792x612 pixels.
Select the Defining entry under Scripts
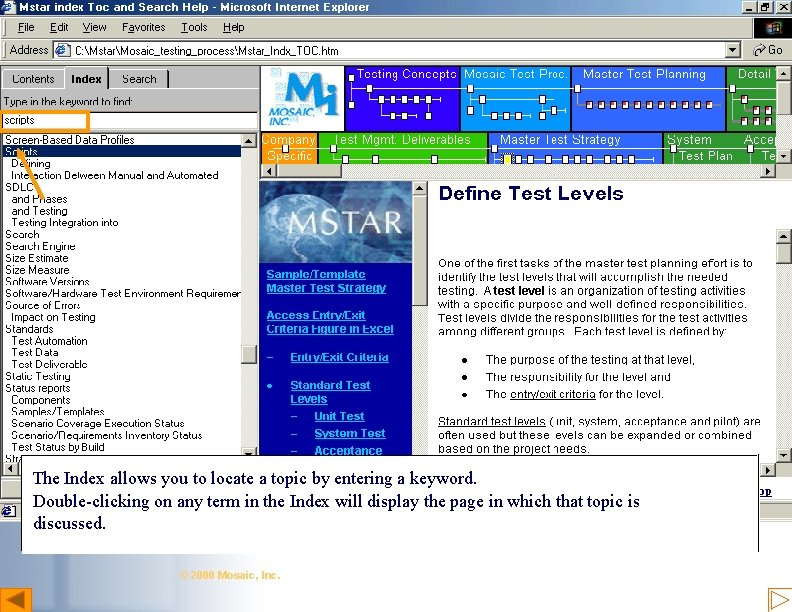pos(31,164)
